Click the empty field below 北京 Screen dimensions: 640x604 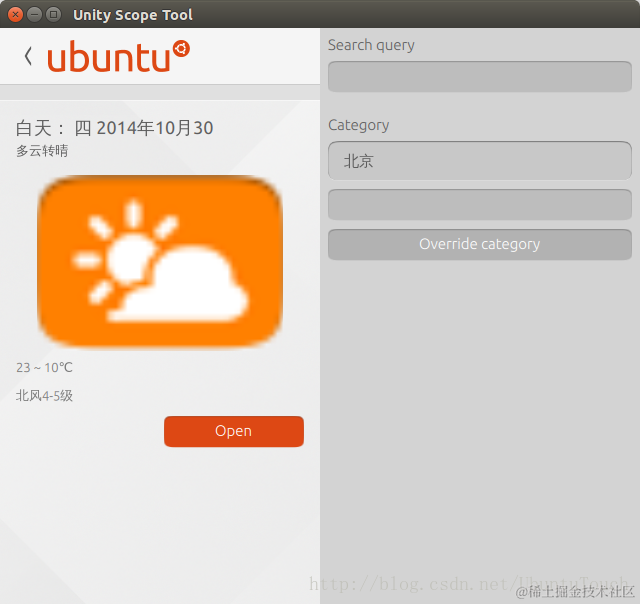pos(480,204)
